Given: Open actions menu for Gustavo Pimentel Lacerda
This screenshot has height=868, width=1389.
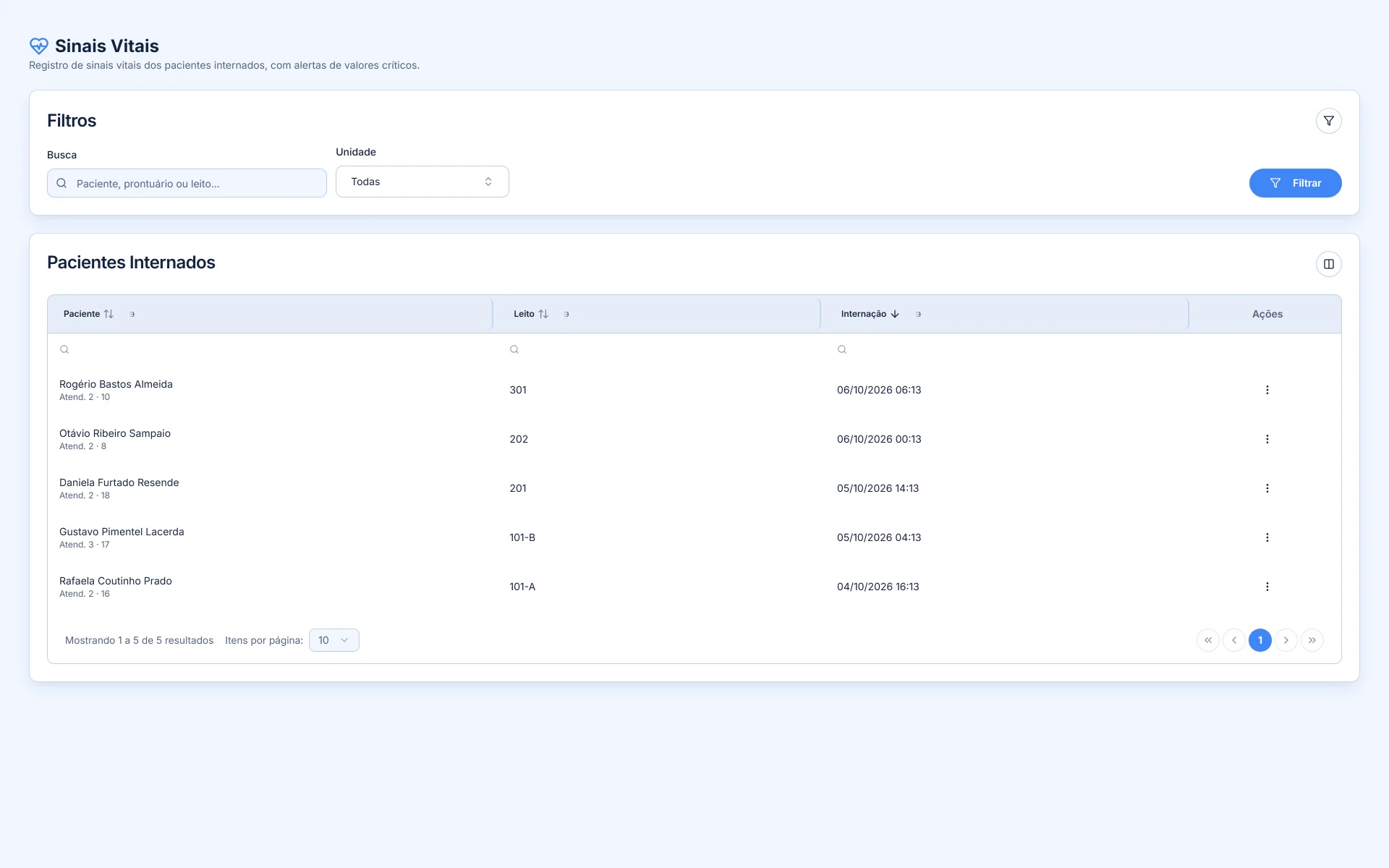Looking at the screenshot, I should point(1267,537).
